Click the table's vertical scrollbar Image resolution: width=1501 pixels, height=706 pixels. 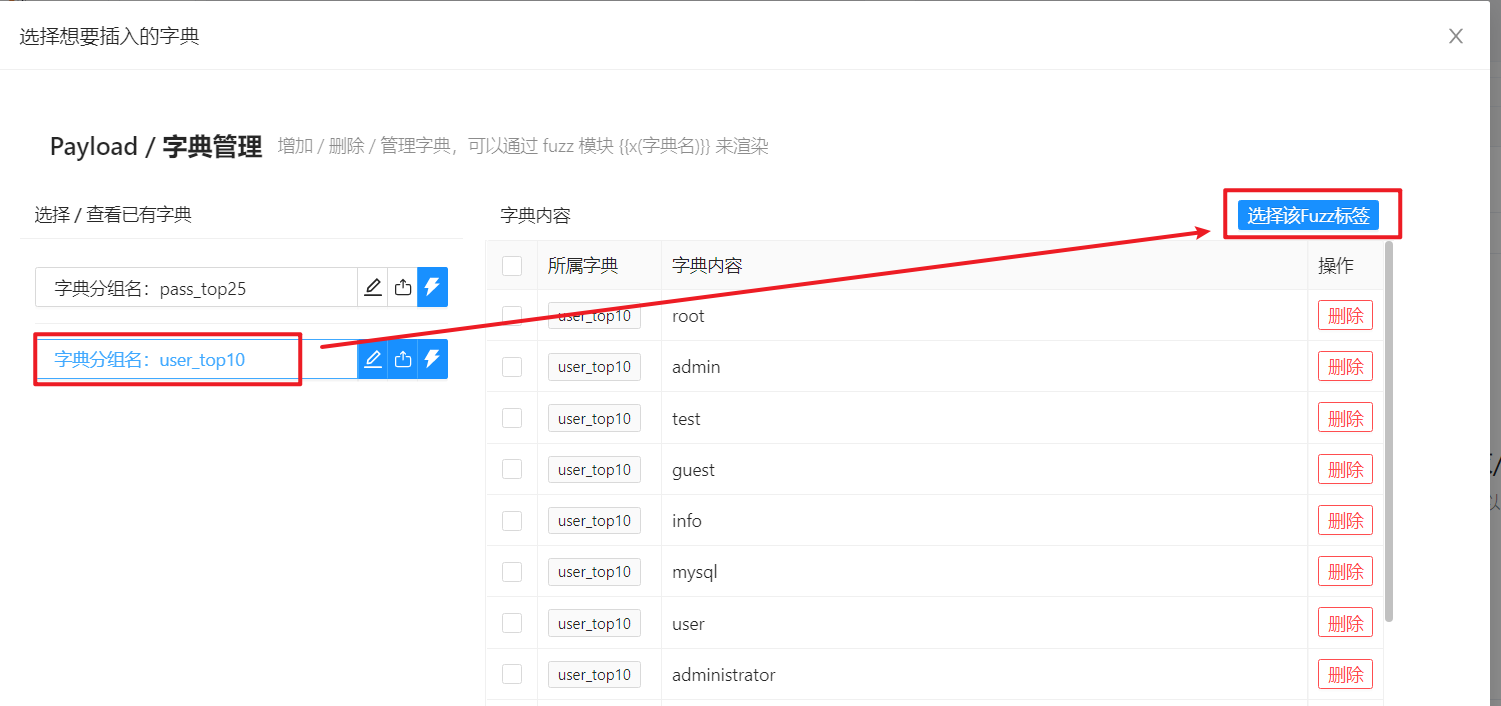click(x=1389, y=430)
